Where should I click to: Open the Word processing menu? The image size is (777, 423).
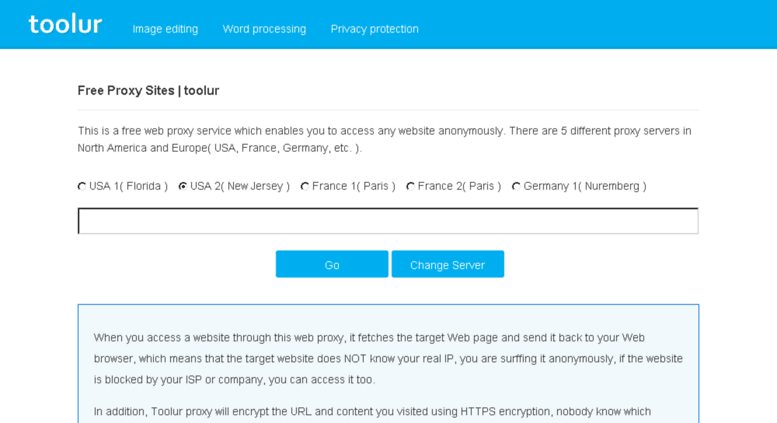pos(264,29)
